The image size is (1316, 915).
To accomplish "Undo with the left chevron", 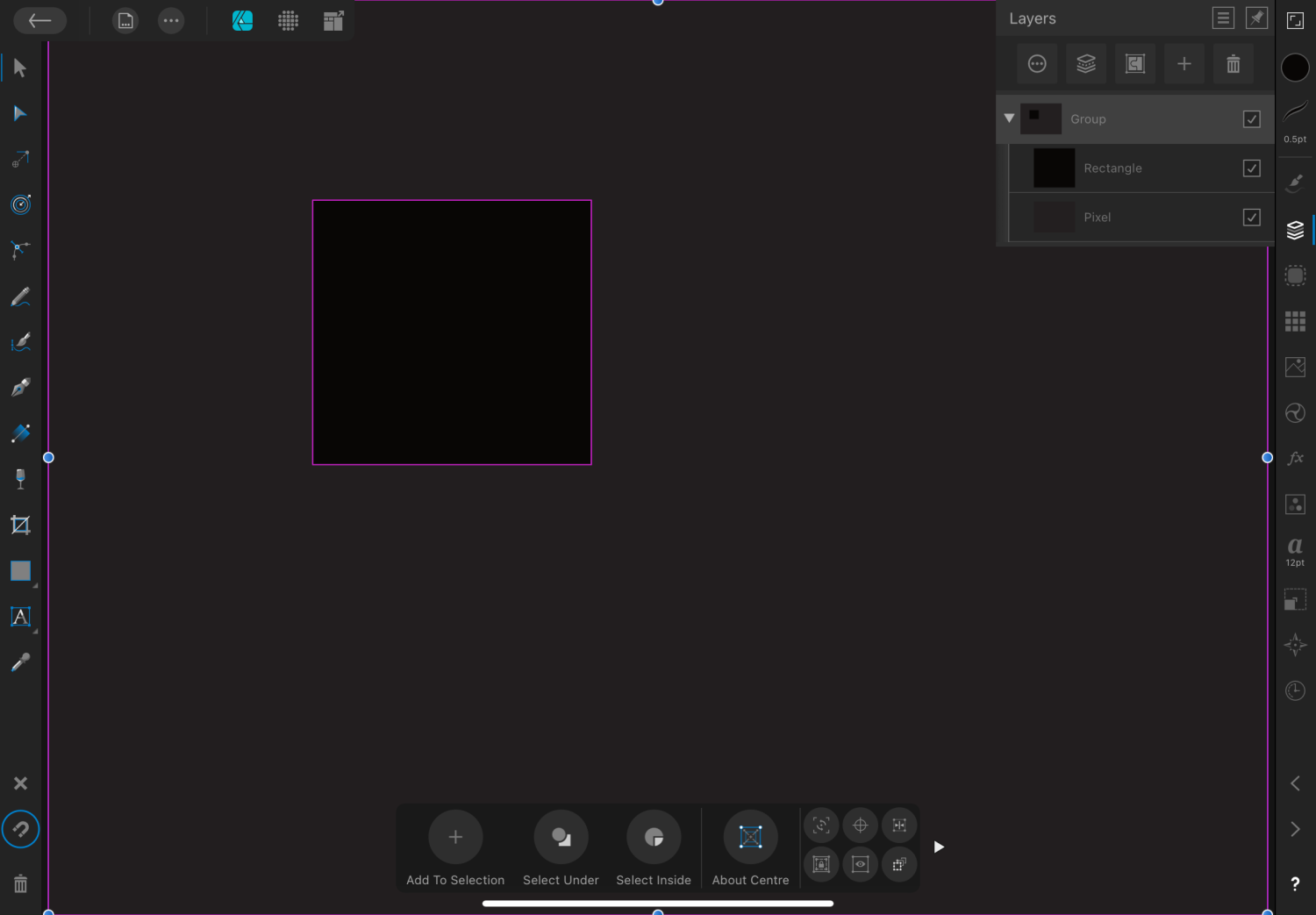I will pyautogui.click(x=1295, y=783).
